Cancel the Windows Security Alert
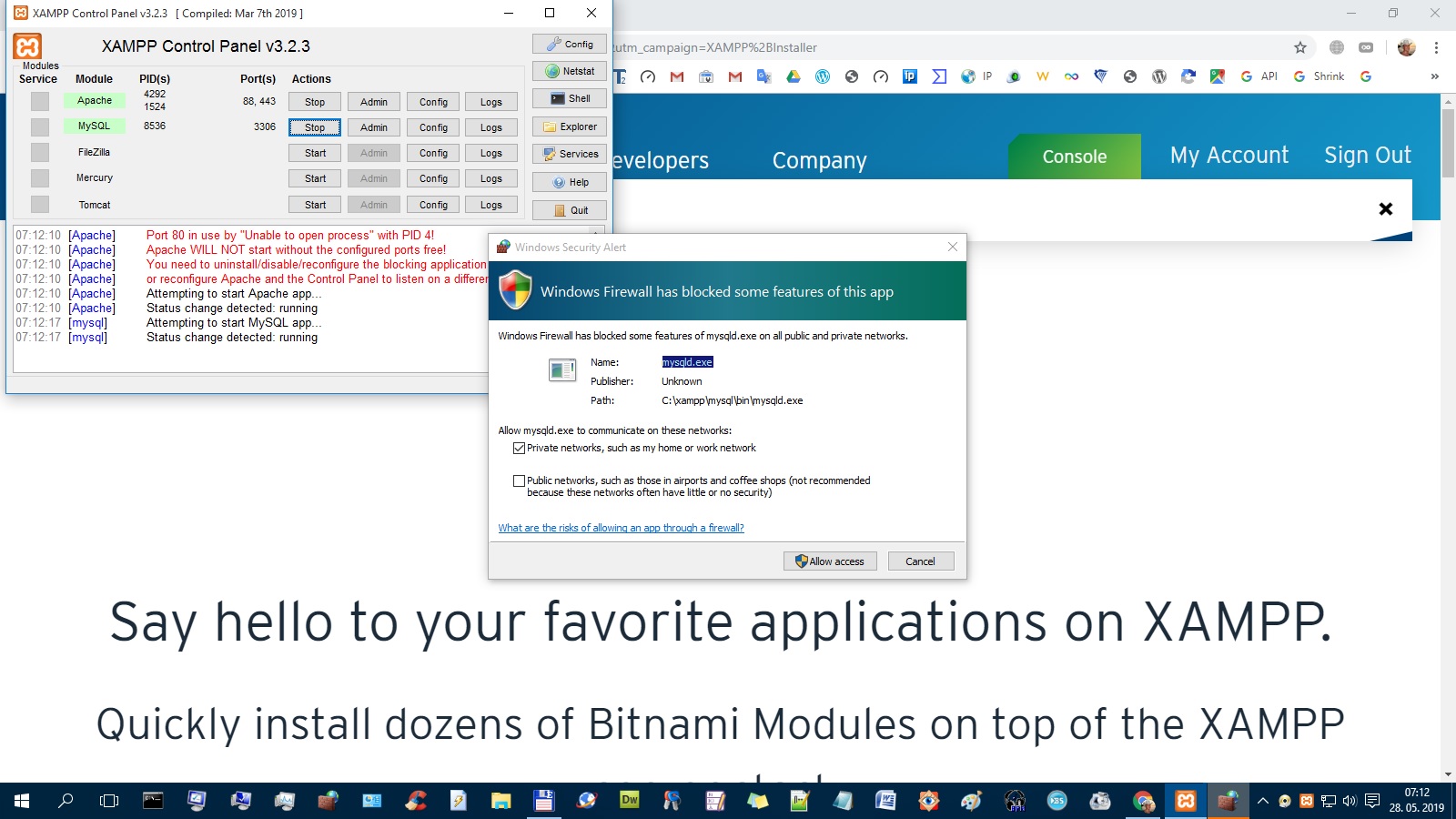Viewport: 1456px width, 819px height. (x=920, y=561)
